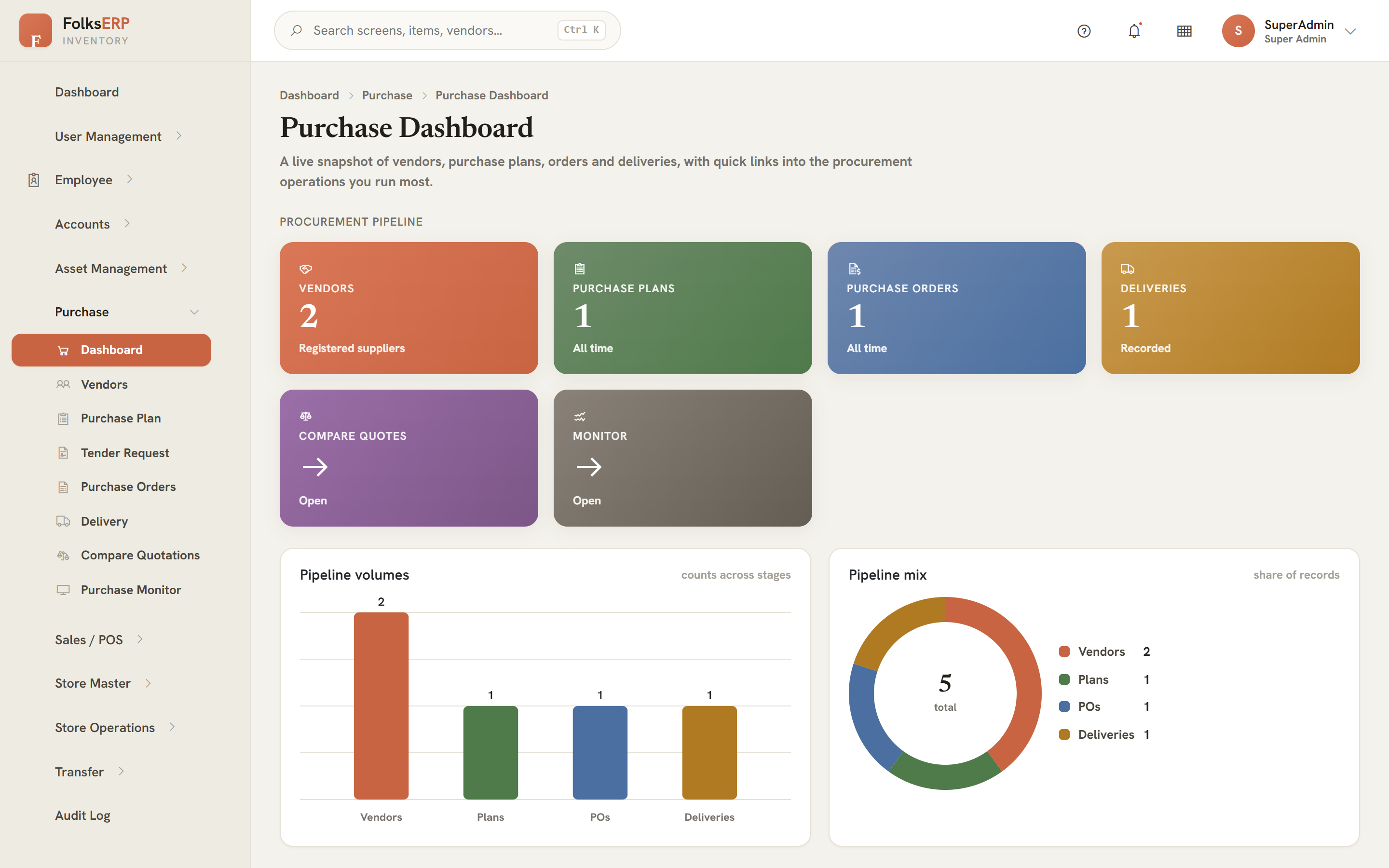Open the apps grid icon
The width and height of the screenshot is (1389, 868).
click(1184, 31)
